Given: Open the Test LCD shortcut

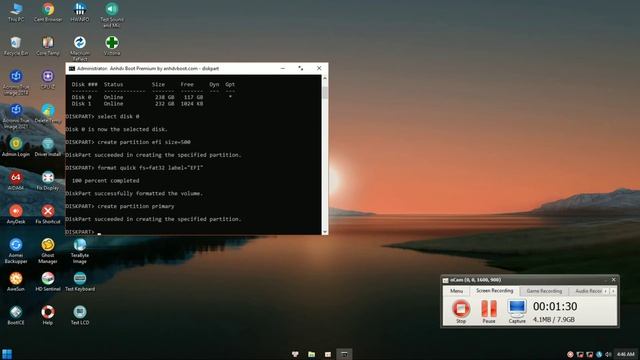Looking at the screenshot, I should 80,315.
